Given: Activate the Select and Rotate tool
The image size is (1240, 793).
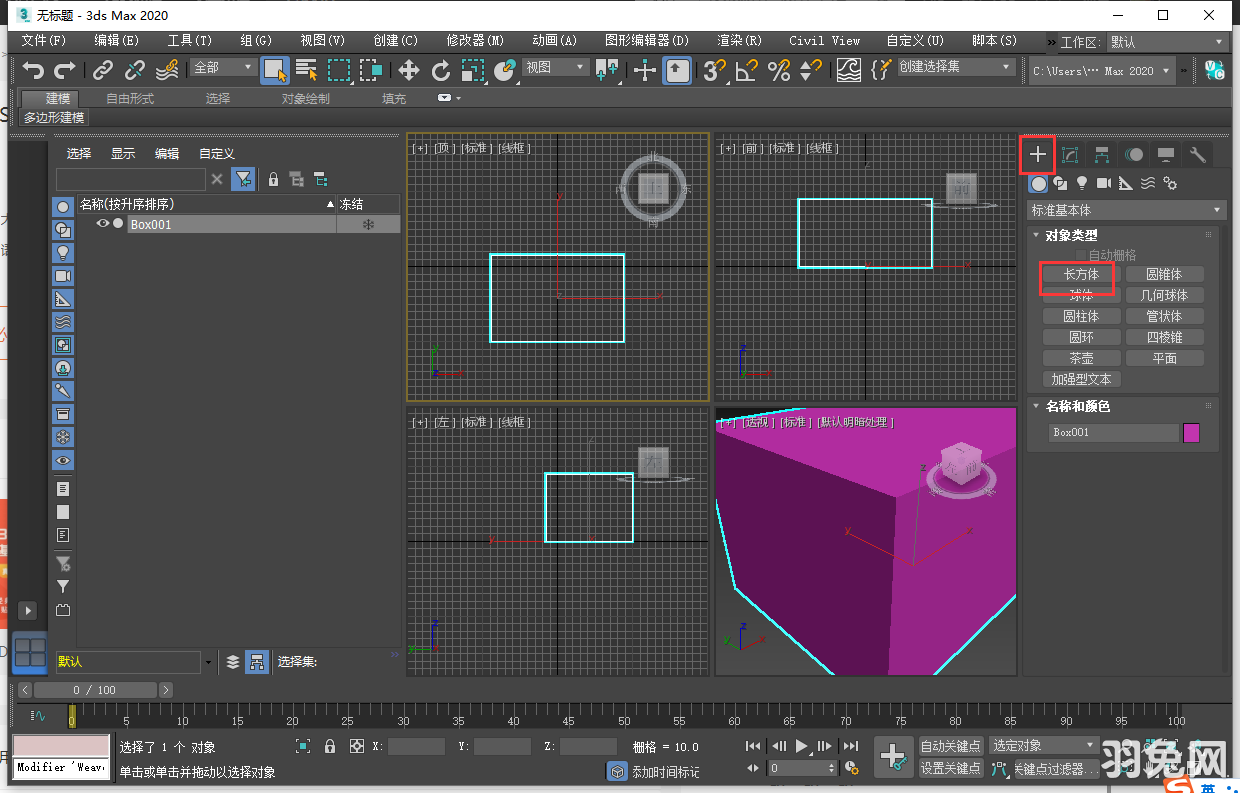Looking at the screenshot, I should [x=440, y=70].
